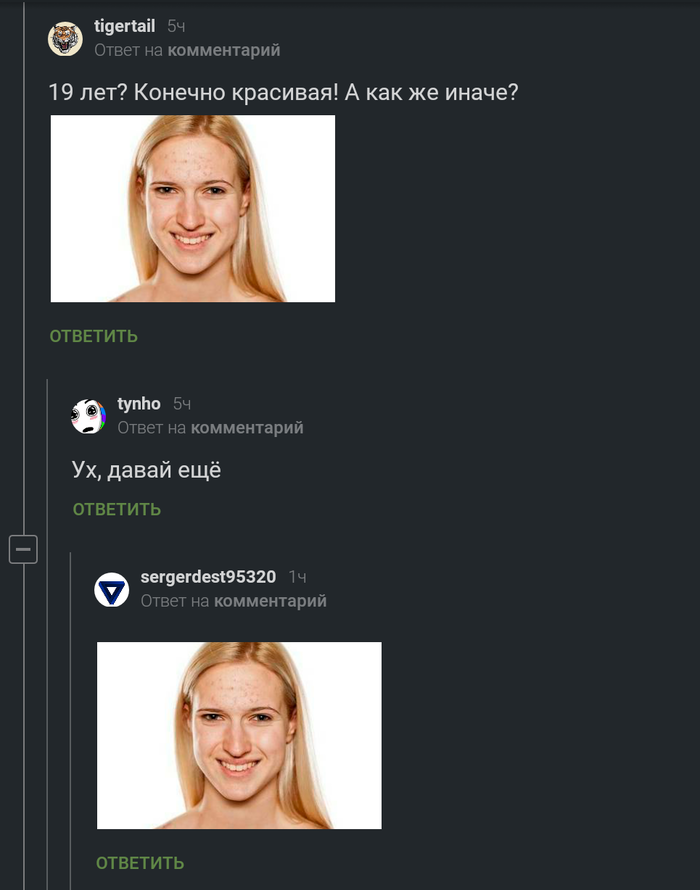This screenshot has width=700, height=890.
Task: Click the 1ч timestamp next to sergerdest95320
Action: pos(297,577)
